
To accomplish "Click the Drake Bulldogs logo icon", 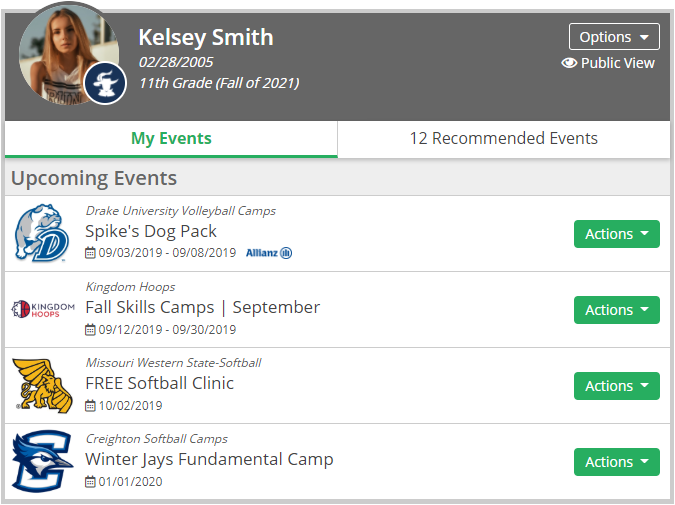I will coord(42,233).
